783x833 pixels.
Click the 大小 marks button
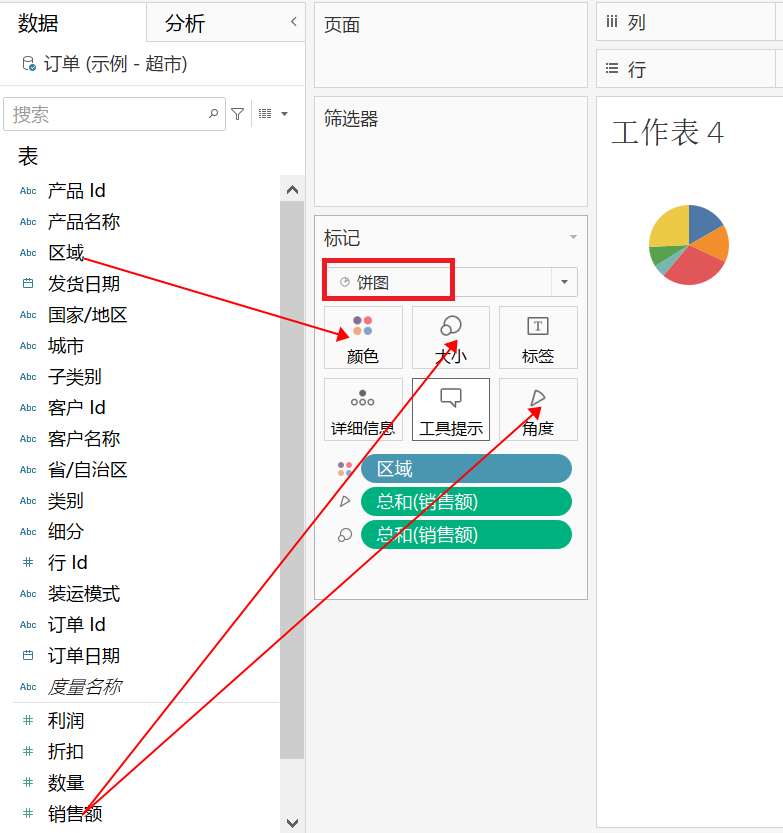point(451,338)
